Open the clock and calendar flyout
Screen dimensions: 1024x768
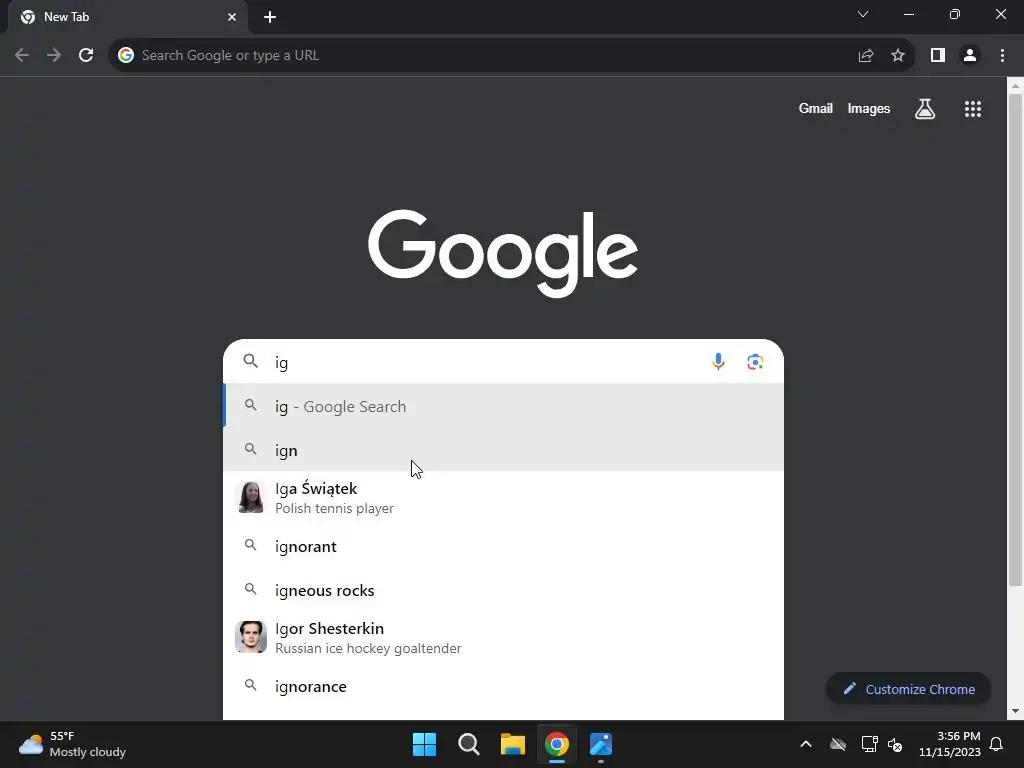(x=950, y=744)
